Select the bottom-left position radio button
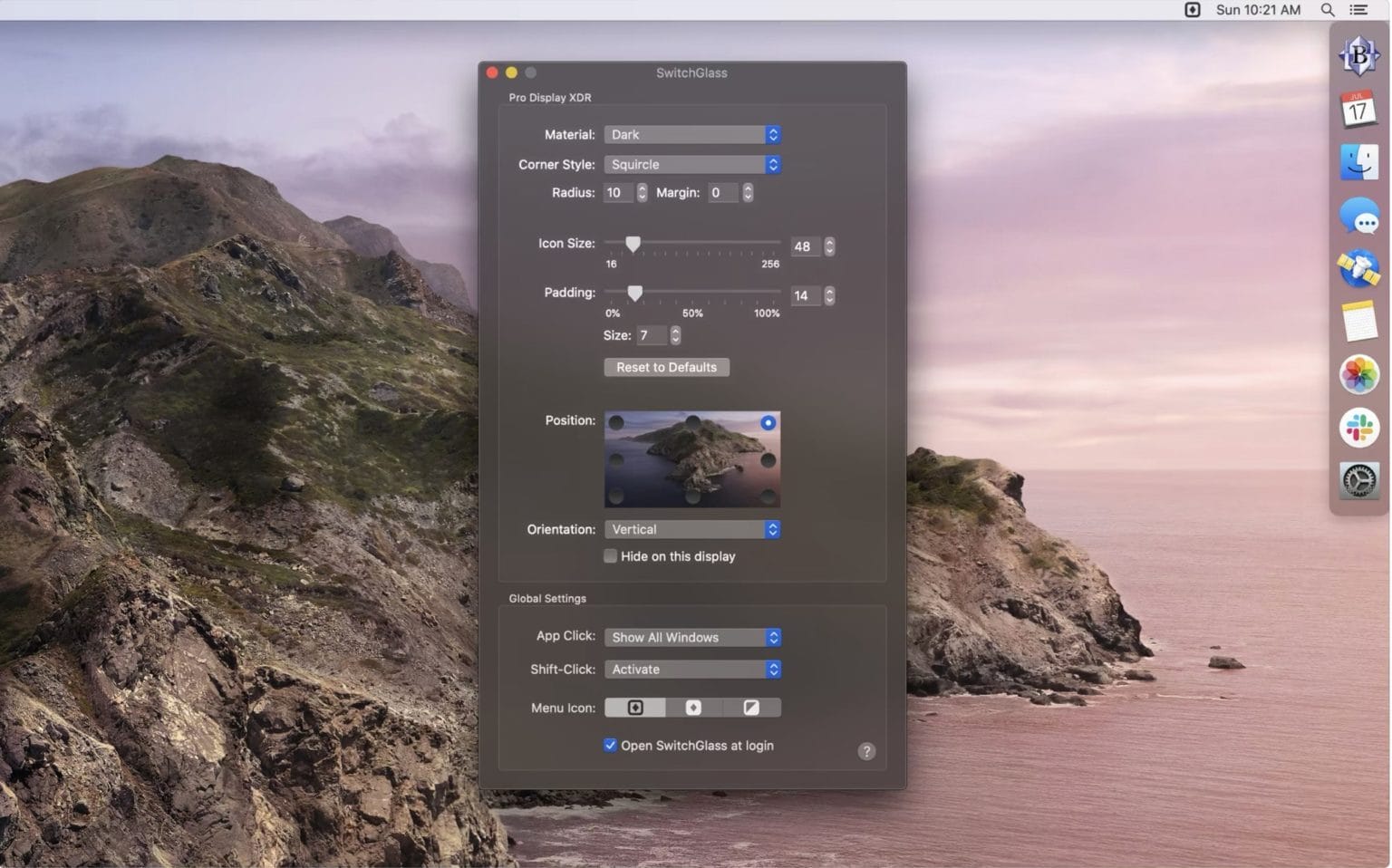The height and width of the screenshot is (868, 1392). 616,497
